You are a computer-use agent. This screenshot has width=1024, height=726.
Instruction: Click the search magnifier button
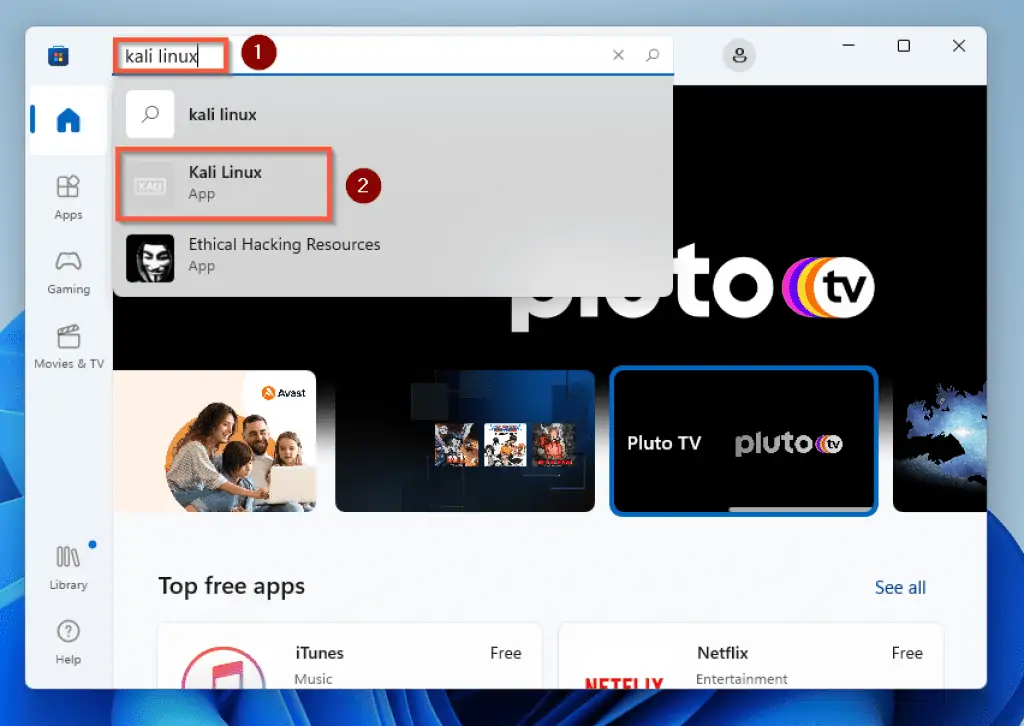tap(653, 56)
